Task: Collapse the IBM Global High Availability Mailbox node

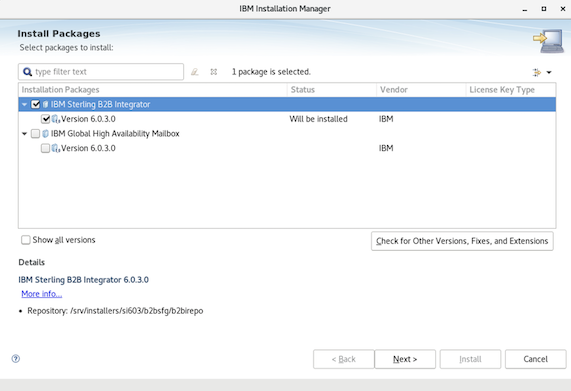Action: click(x=24, y=134)
